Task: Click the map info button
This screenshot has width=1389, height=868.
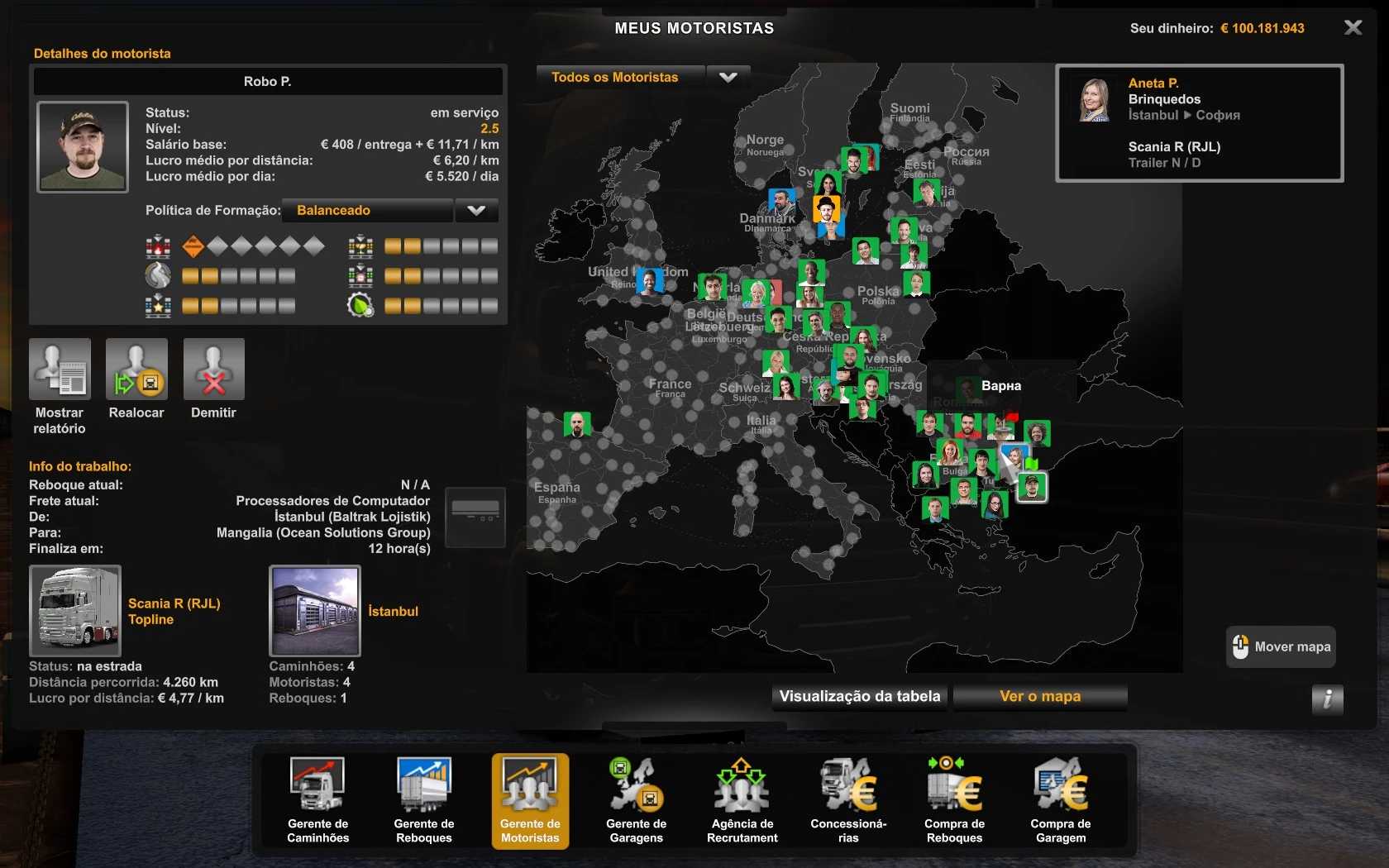Action: [x=1326, y=699]
